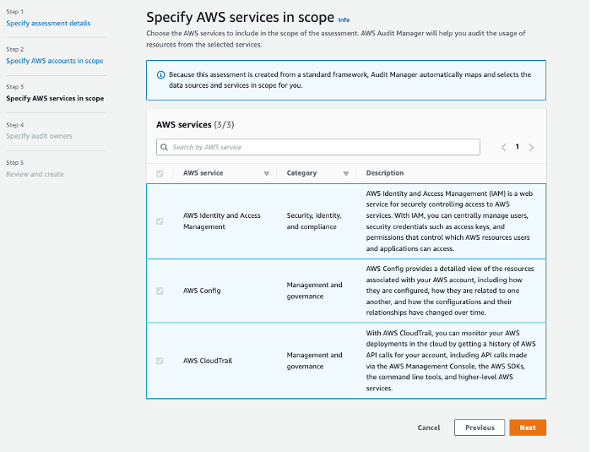This screenshot has height=452, width=591.
Task: Toggle the AWS Config row checkbox
Action: click(x=160, y=291)
